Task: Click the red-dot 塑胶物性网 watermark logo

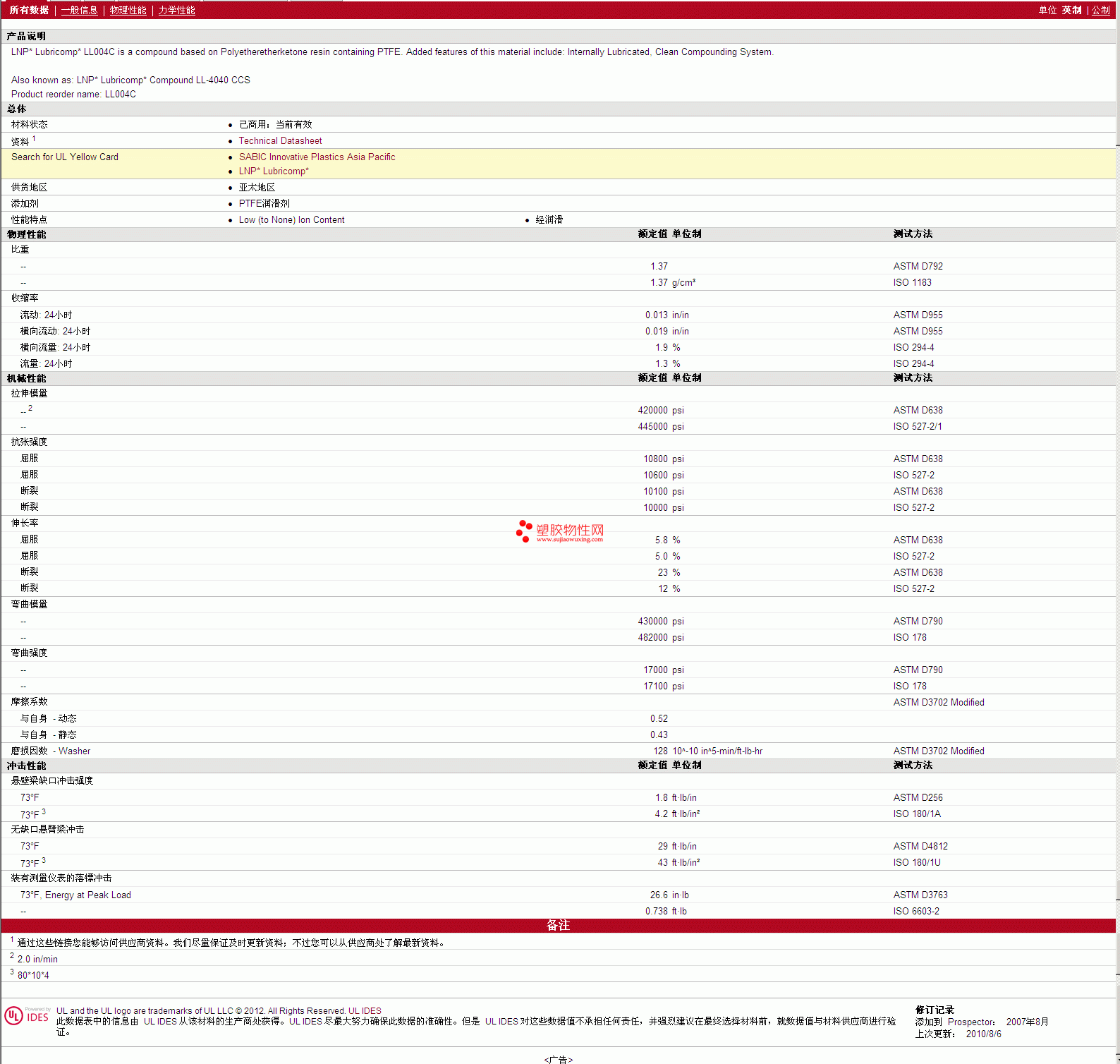Action: pyautogui.click(x=560, y=531)
